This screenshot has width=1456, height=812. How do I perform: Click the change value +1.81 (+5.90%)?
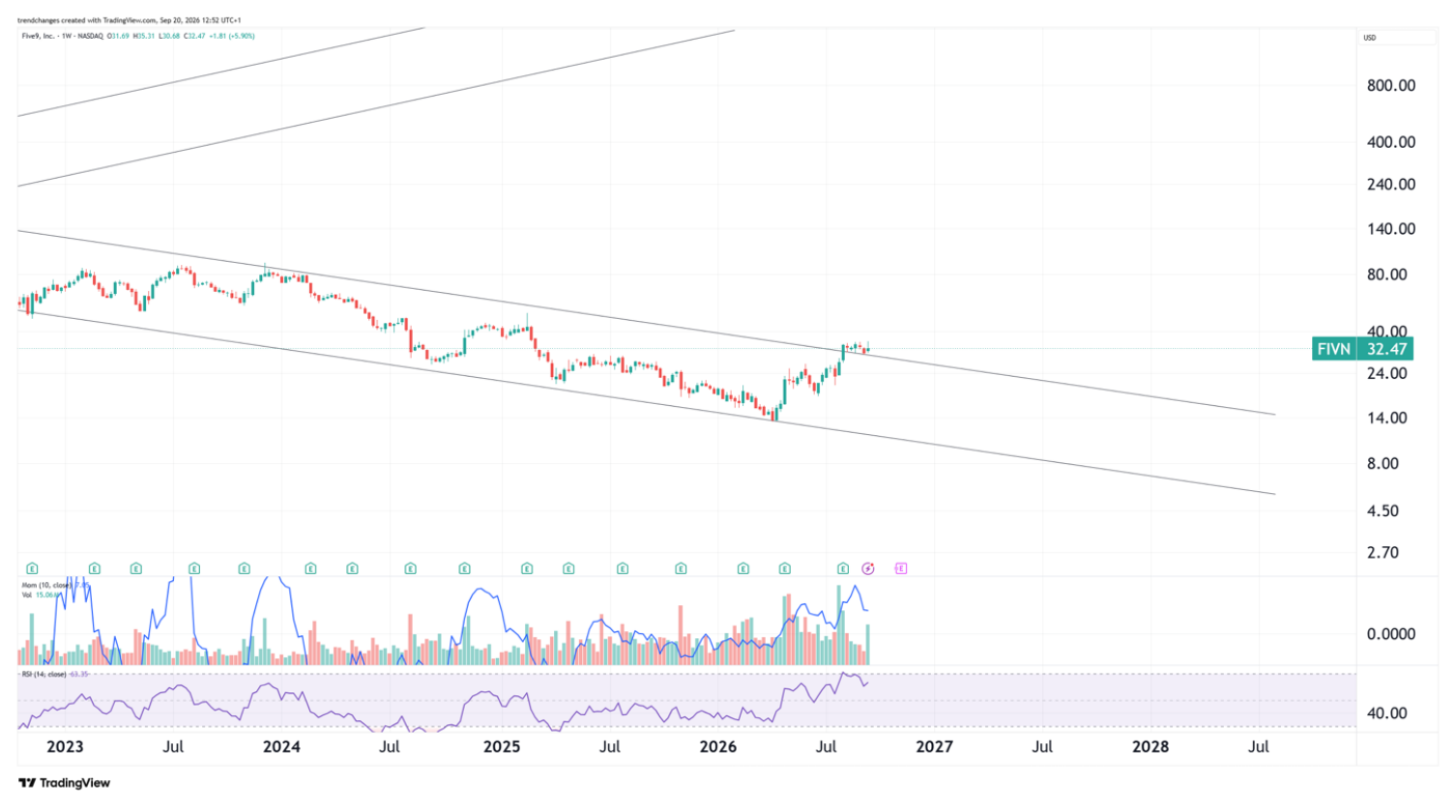coord(232,36)
